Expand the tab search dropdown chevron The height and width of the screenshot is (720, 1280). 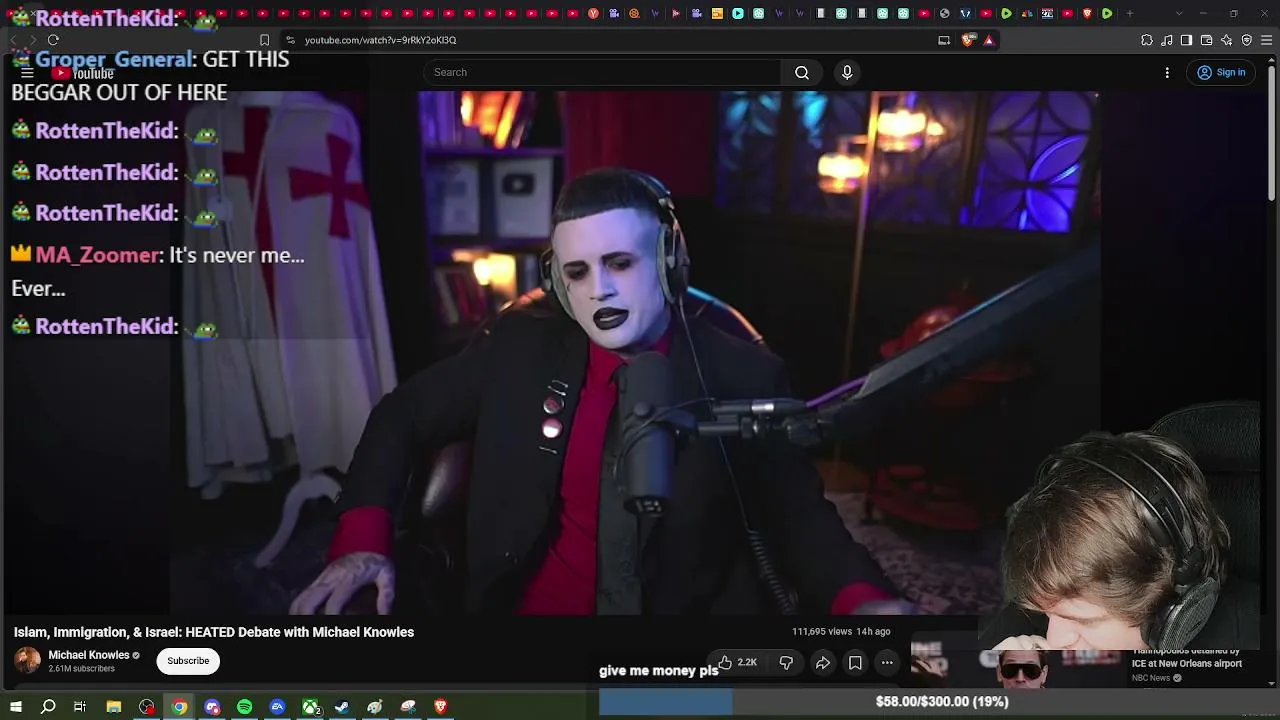[x=1179, y=13]
